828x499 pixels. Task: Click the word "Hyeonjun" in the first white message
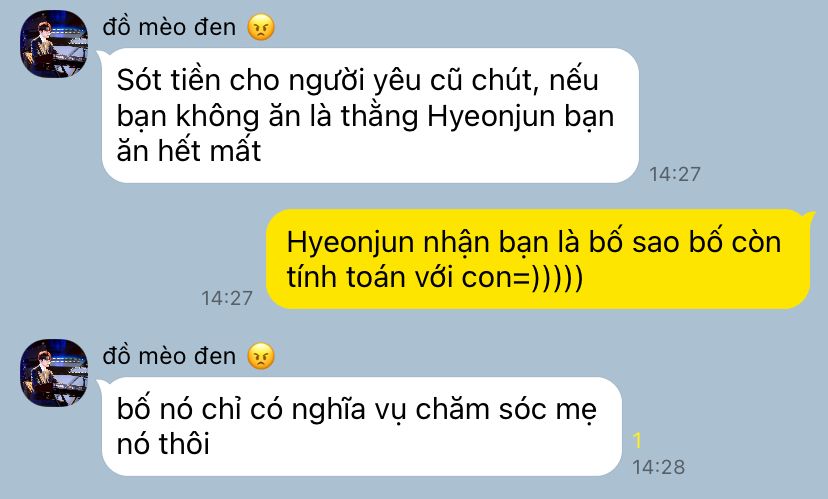[491, 117]
